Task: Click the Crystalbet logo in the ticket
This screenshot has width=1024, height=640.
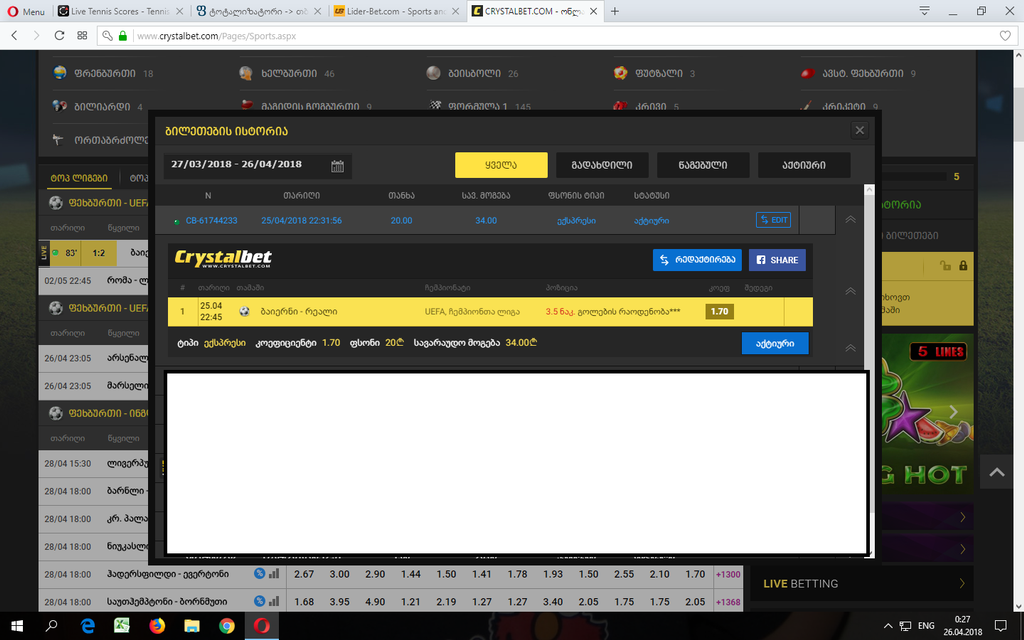Action: (223, 259)
